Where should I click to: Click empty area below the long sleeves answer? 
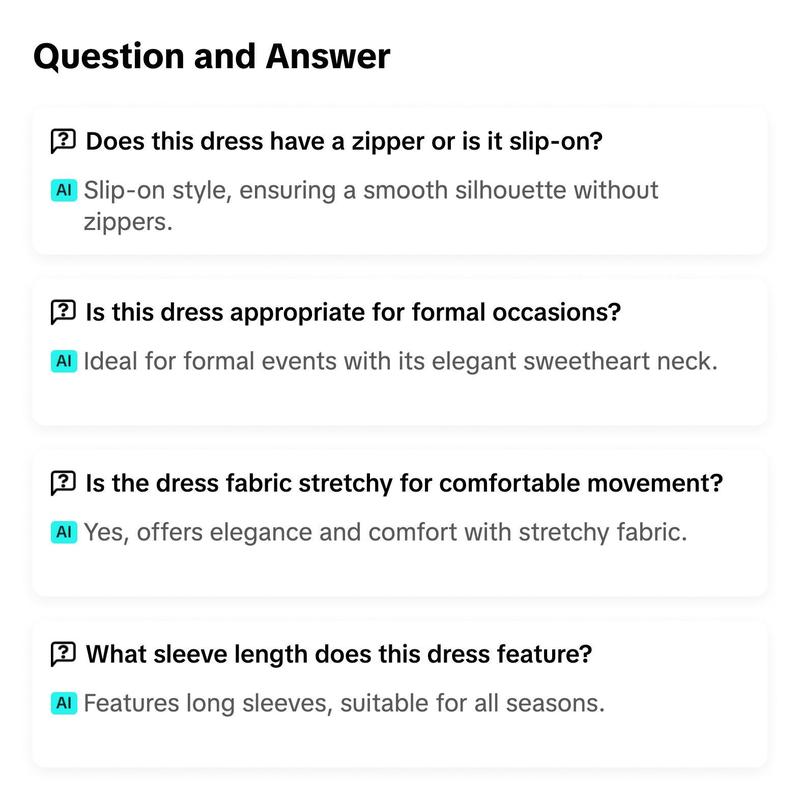(x=399, y=742)
